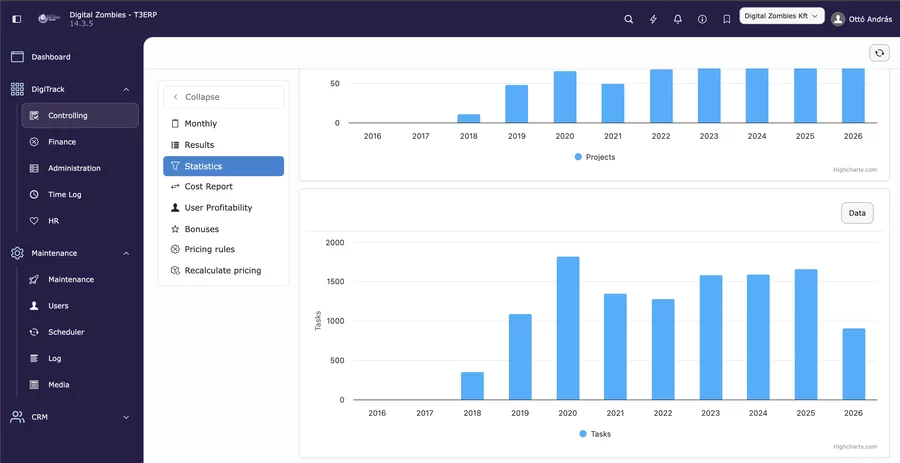Click the Collapse button in submenu
The height and width of the screenshot is (463, 900).
[223, 97]
